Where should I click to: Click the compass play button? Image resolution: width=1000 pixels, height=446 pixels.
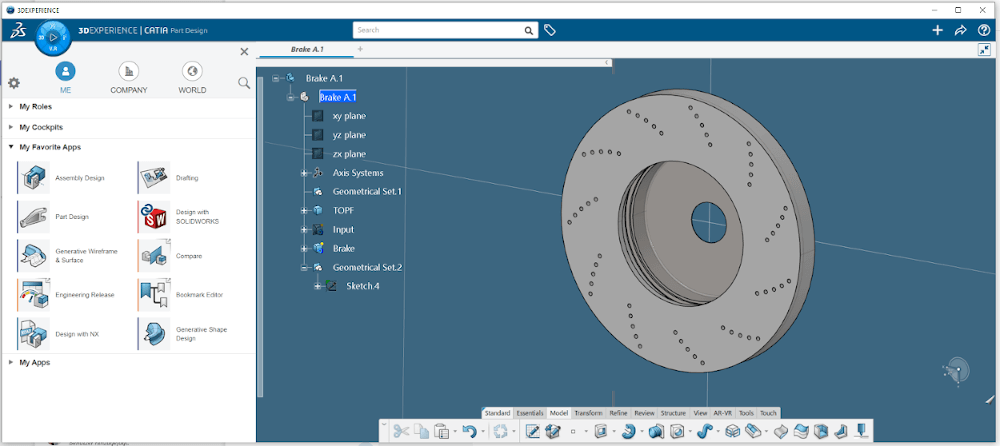[54, 38]
